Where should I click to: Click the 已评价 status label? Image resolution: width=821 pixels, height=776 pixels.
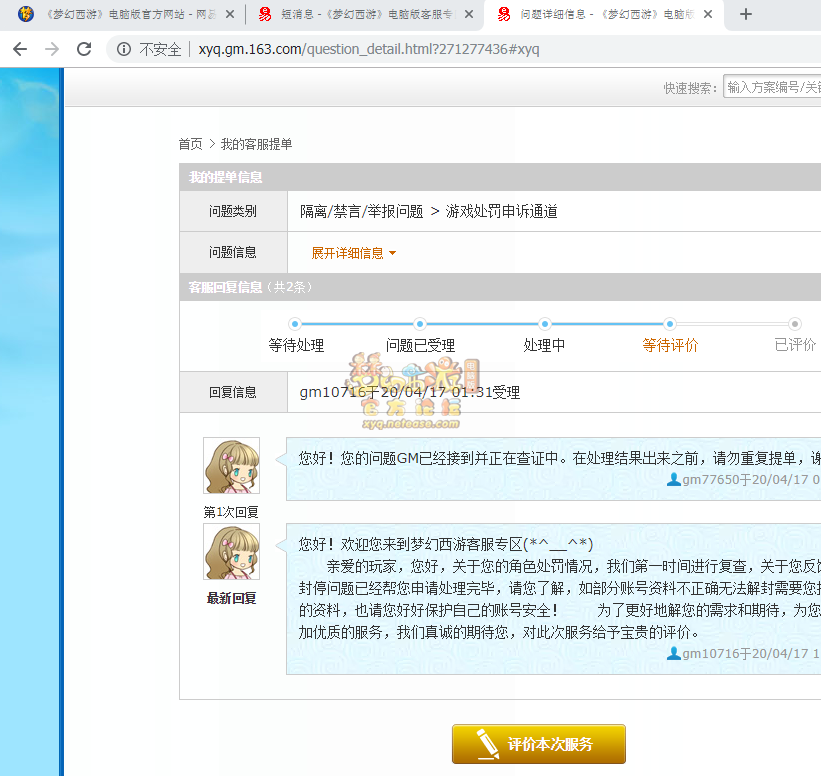coord(795,345)
